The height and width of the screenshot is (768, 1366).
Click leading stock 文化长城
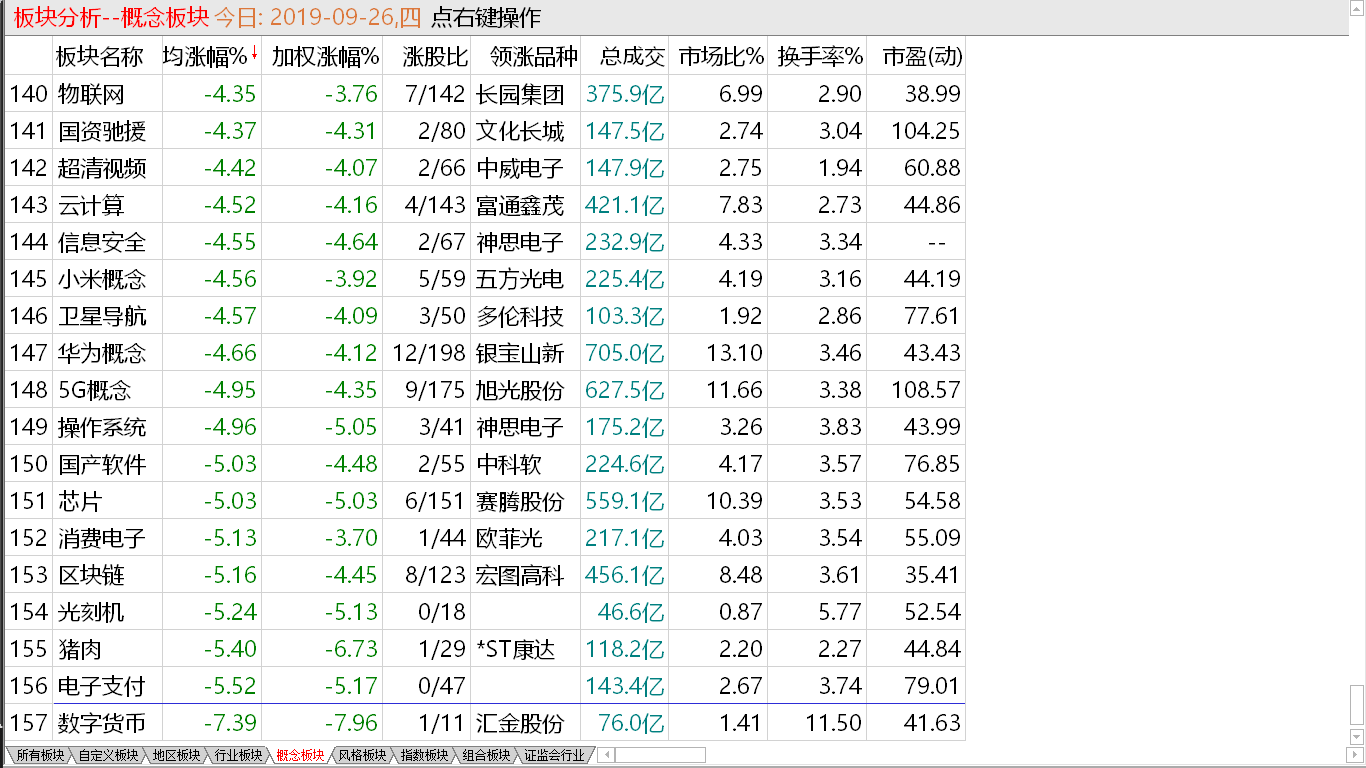(520, 131)
